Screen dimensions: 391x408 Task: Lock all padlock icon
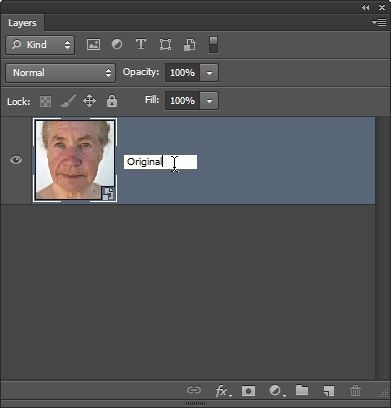click(x=112, y=101)
